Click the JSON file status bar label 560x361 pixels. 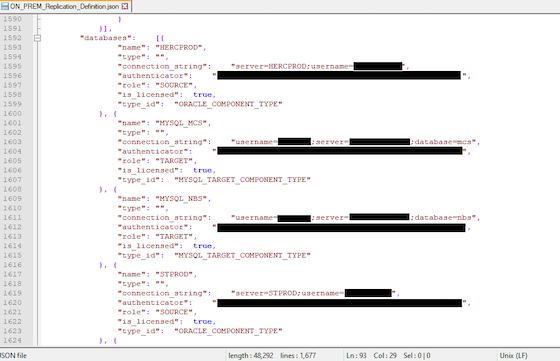(x=14, y=356)
